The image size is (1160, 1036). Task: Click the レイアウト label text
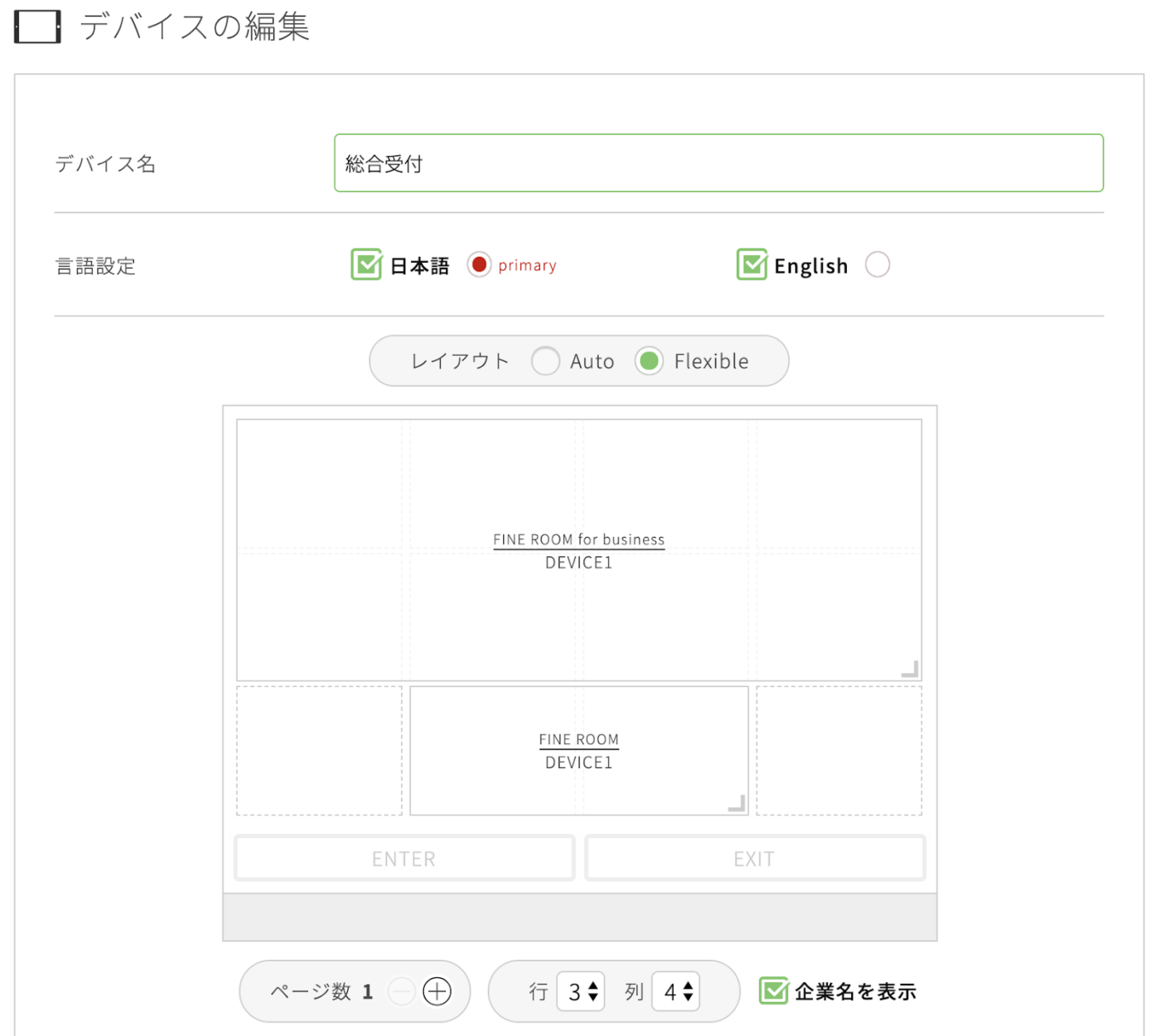[460, 361]
